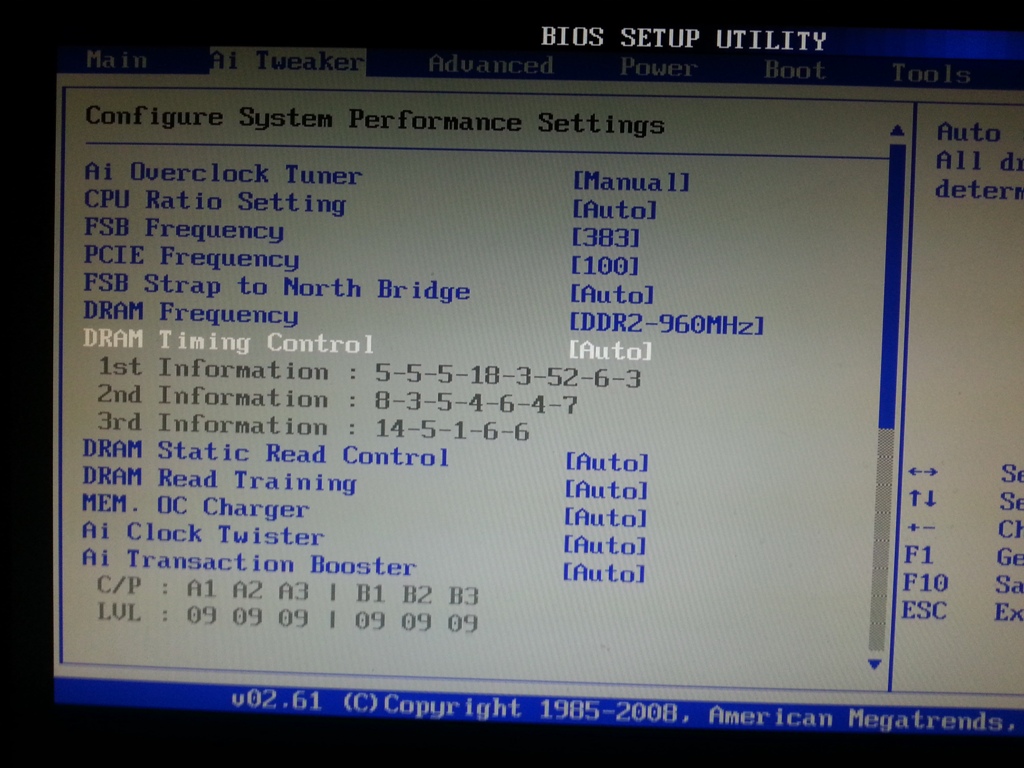
Task: Click the blue scrollbar thumb
Action: (x=892, y=286)
